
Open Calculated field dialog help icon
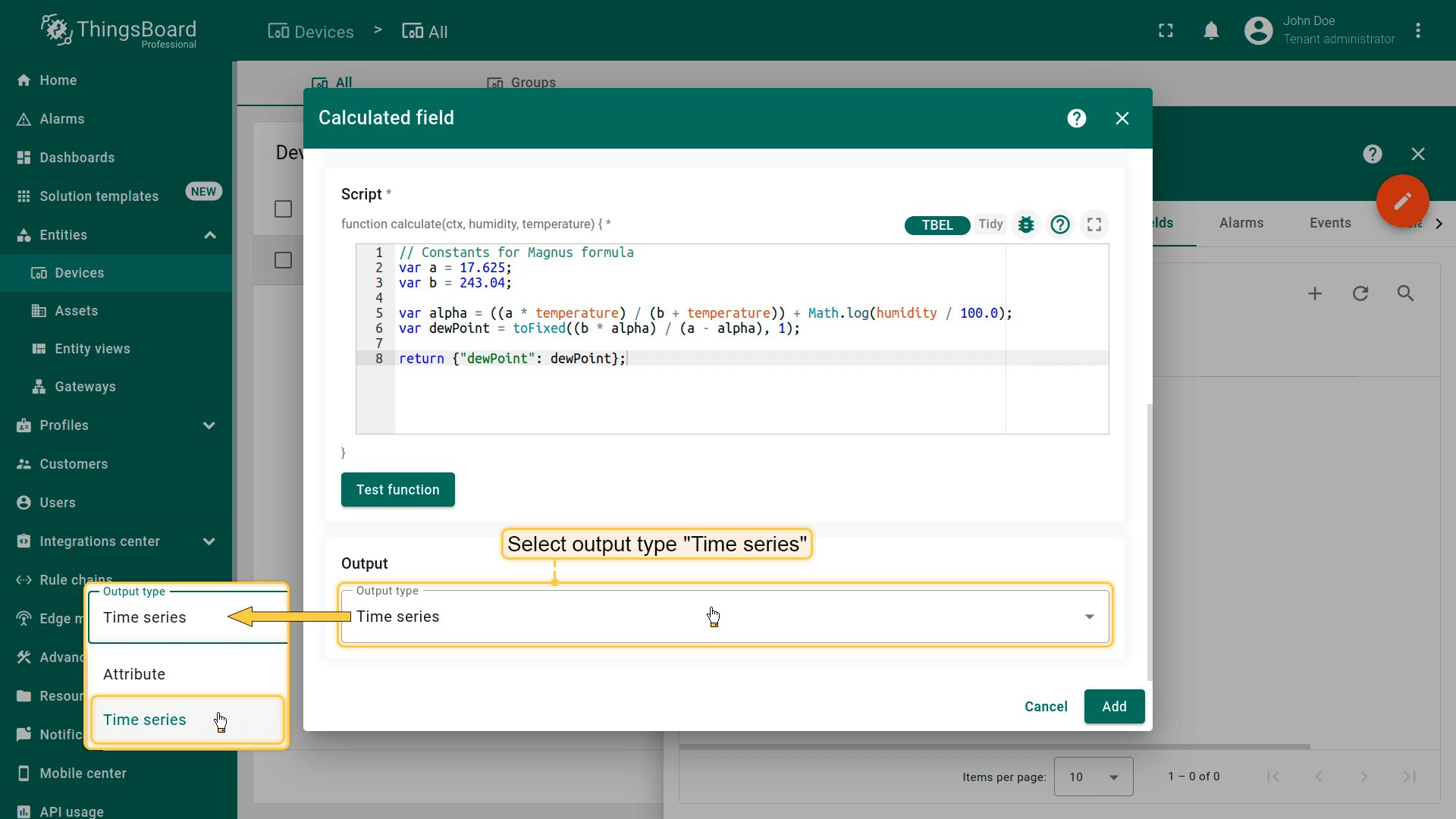point(1076,118)
